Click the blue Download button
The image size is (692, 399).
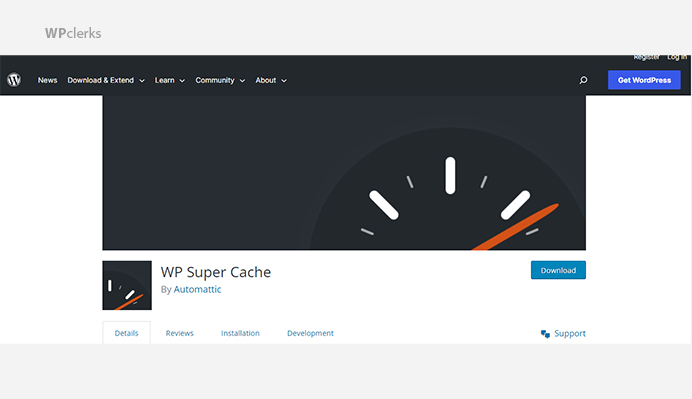point(558,270)
